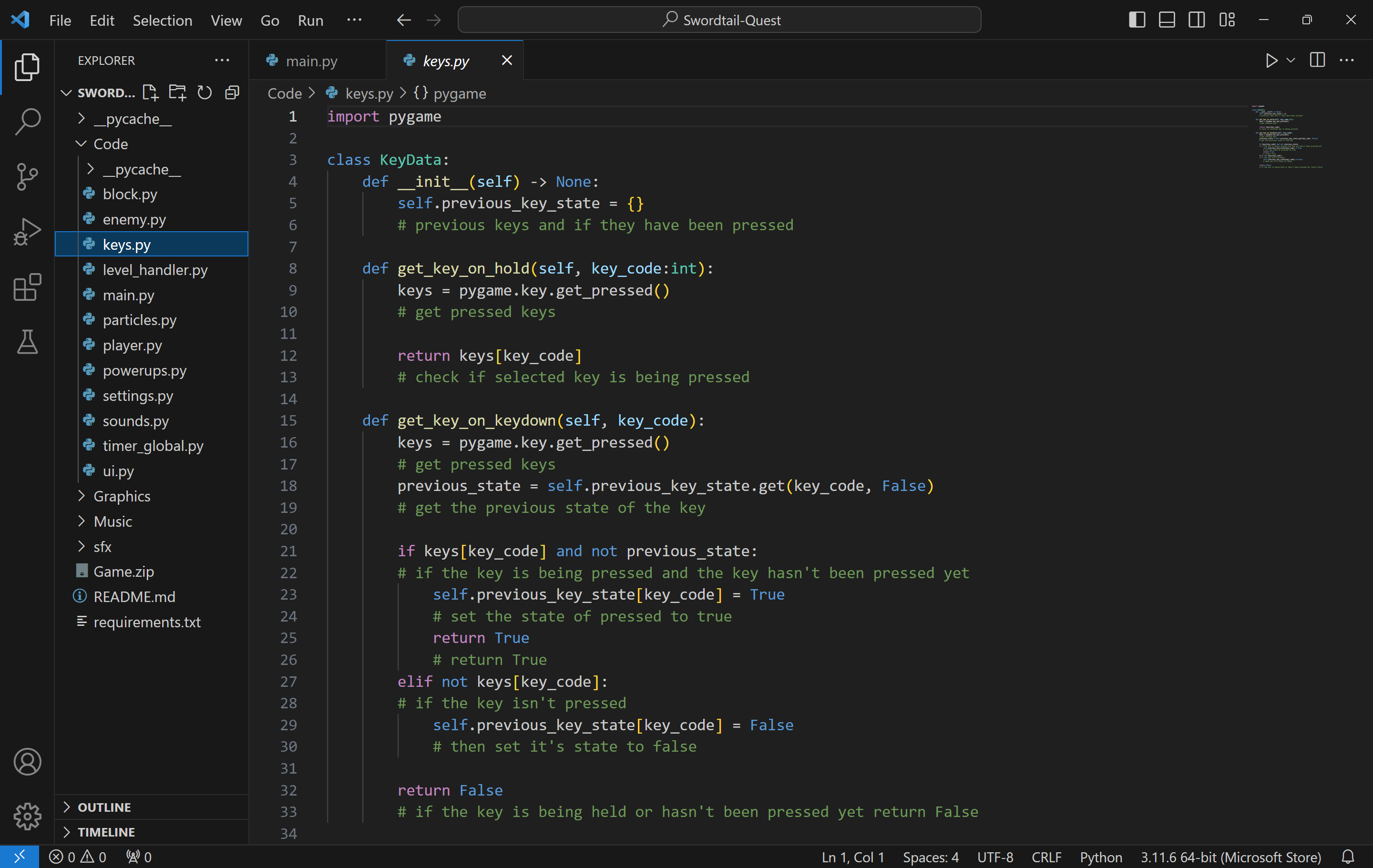Expand the OUTLINE section
1373x868 pixels.
coord(104,807)
